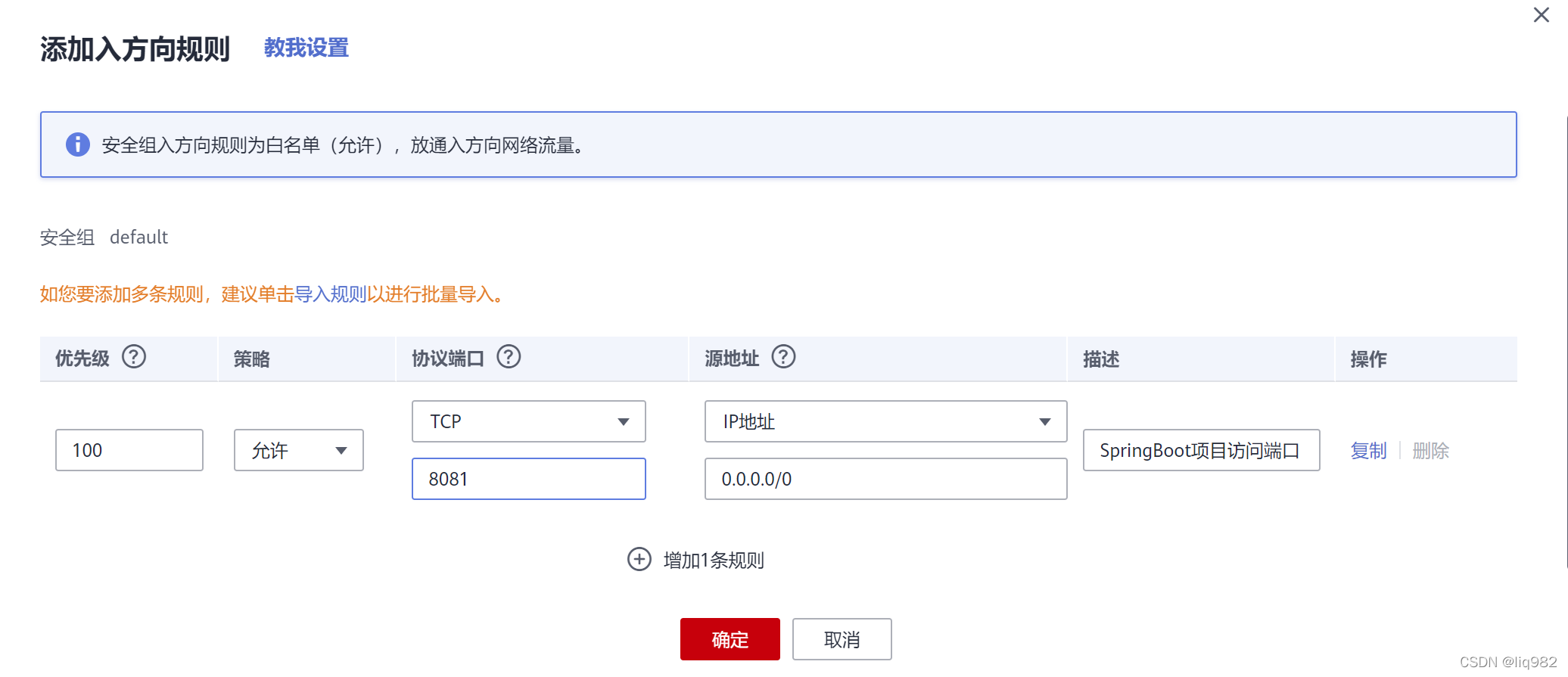The image size is (1568, 677).
Task: Click 复制 to copy the rule
Action: (x=1368, y=451)
